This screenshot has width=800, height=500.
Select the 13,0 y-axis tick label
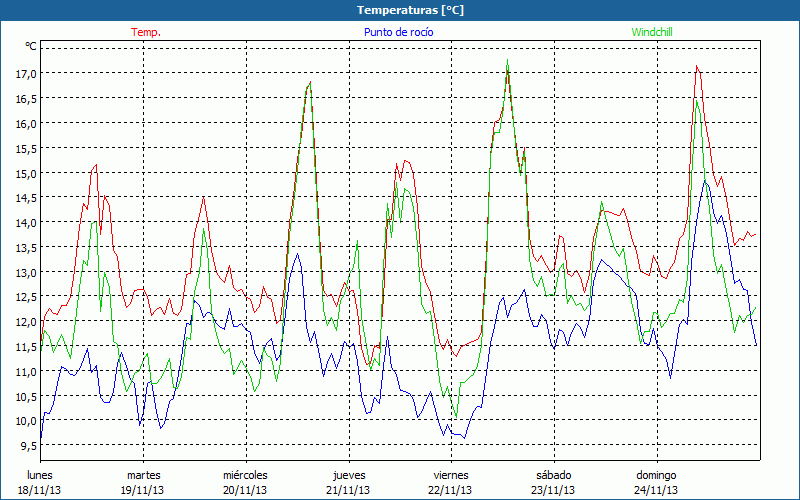tap(25, 272)
